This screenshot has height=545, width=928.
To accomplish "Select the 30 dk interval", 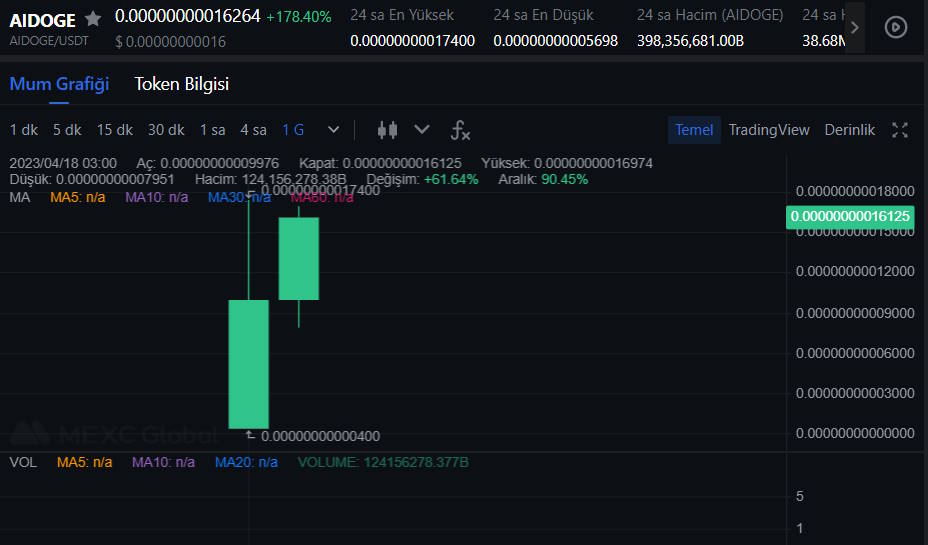I will pyautogui.click(x=166, y=130).
